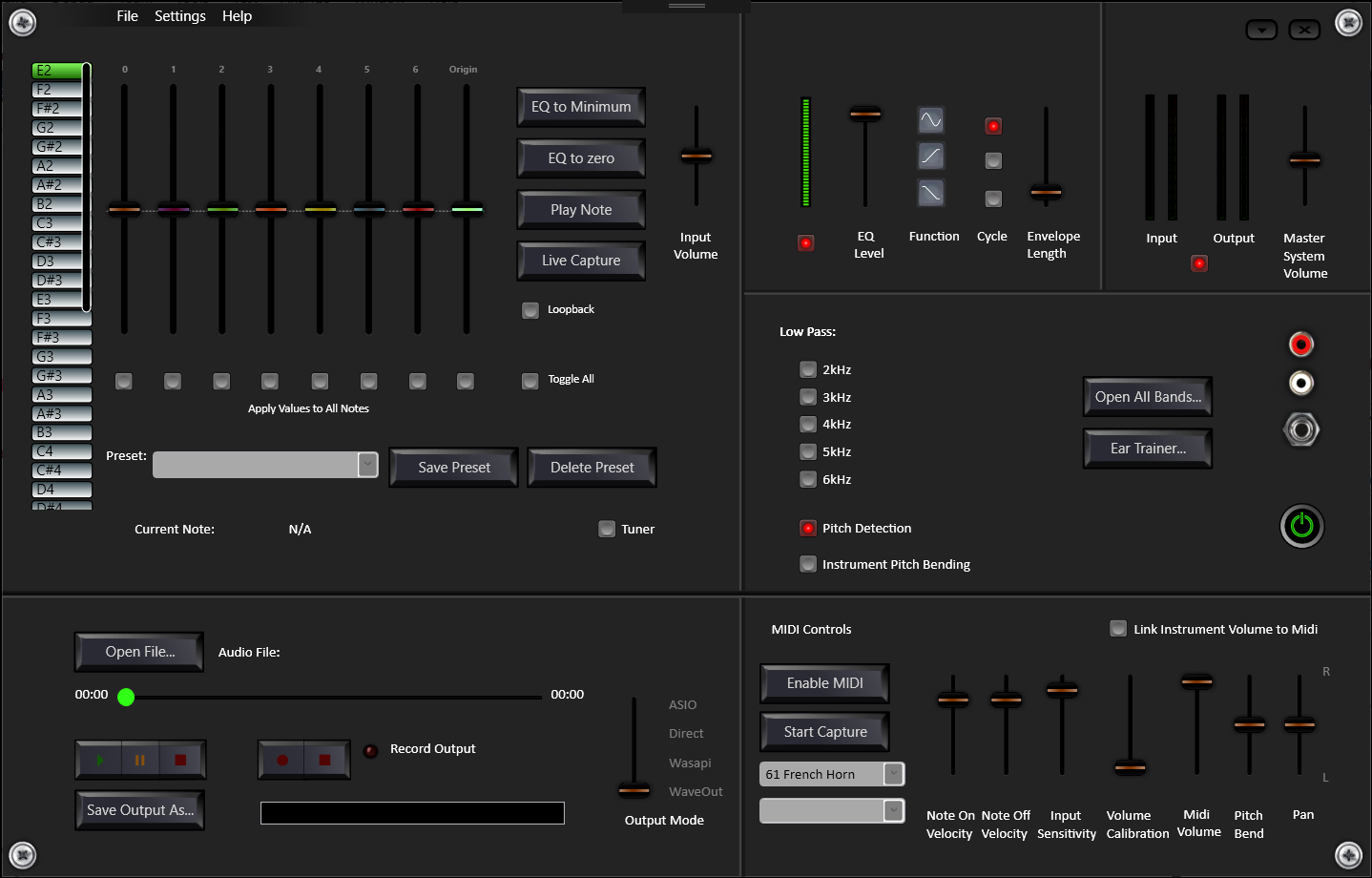Open the Settings menu
Screen dimensions: 1372x878
pyautogui.click(x=179, y=16)
